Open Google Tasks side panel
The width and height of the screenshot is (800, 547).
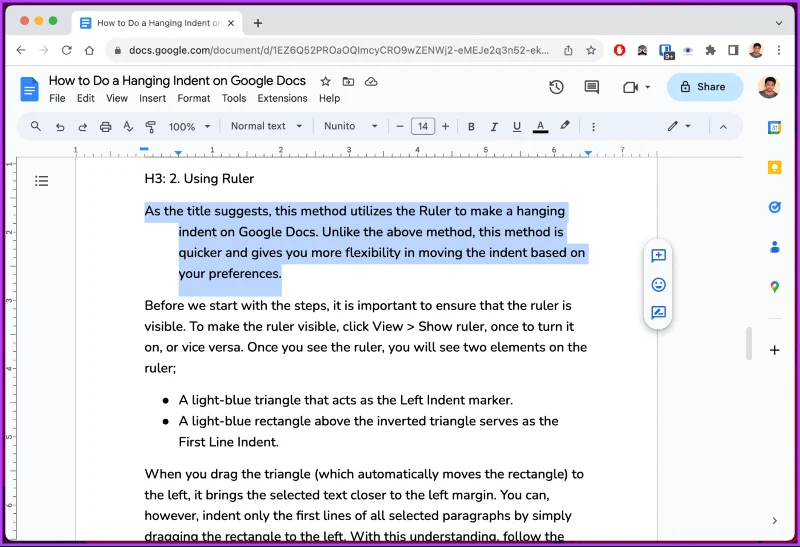pyautogui.click(x=774, y=207)
